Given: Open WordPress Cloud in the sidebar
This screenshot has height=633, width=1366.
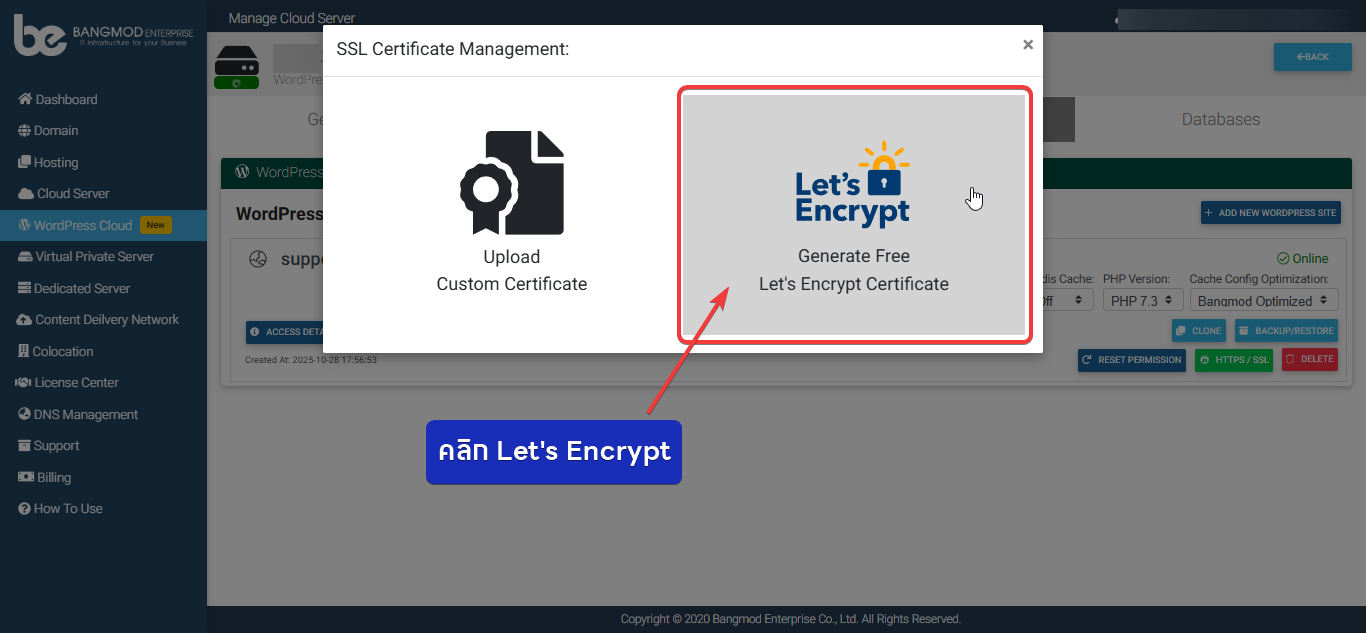Looking at the screenshot, I should point(83,225).
